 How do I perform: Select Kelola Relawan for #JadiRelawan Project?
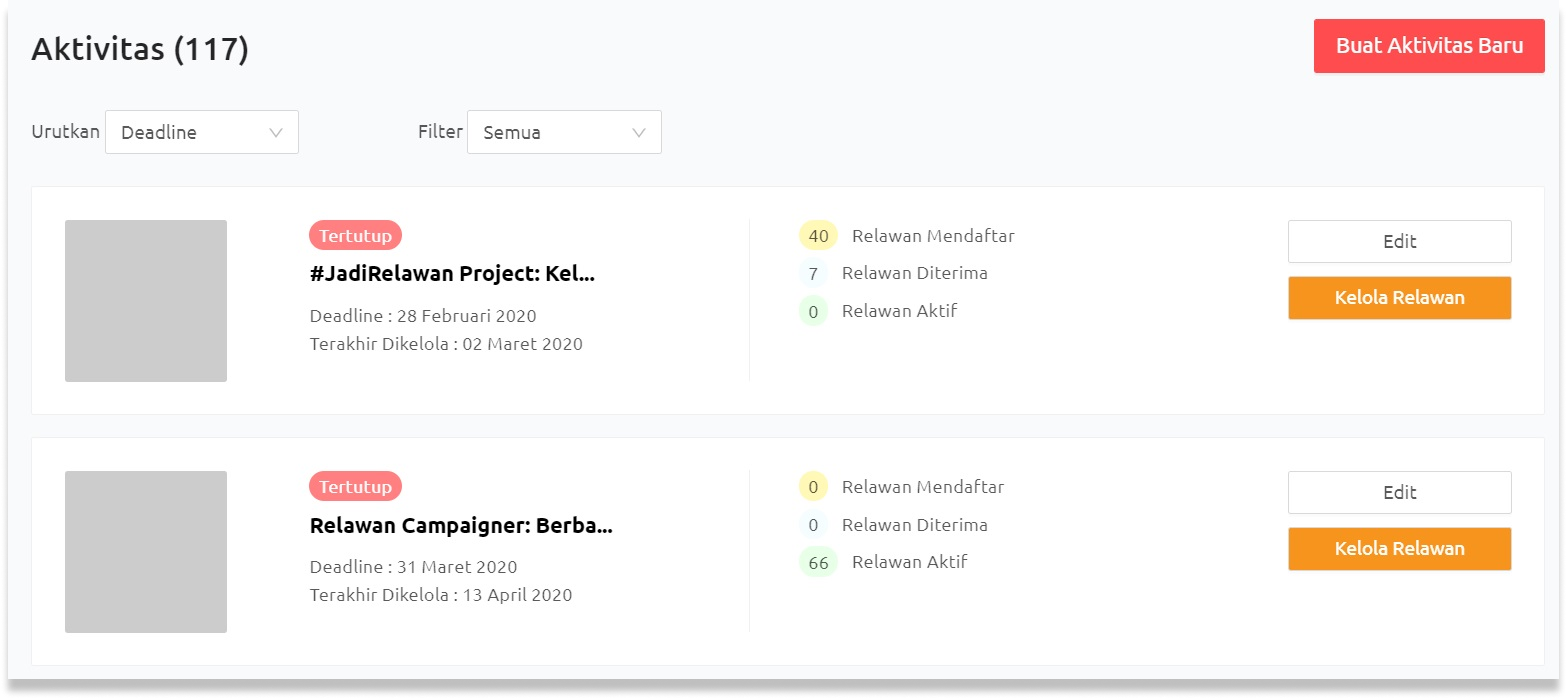[1399, 298]
